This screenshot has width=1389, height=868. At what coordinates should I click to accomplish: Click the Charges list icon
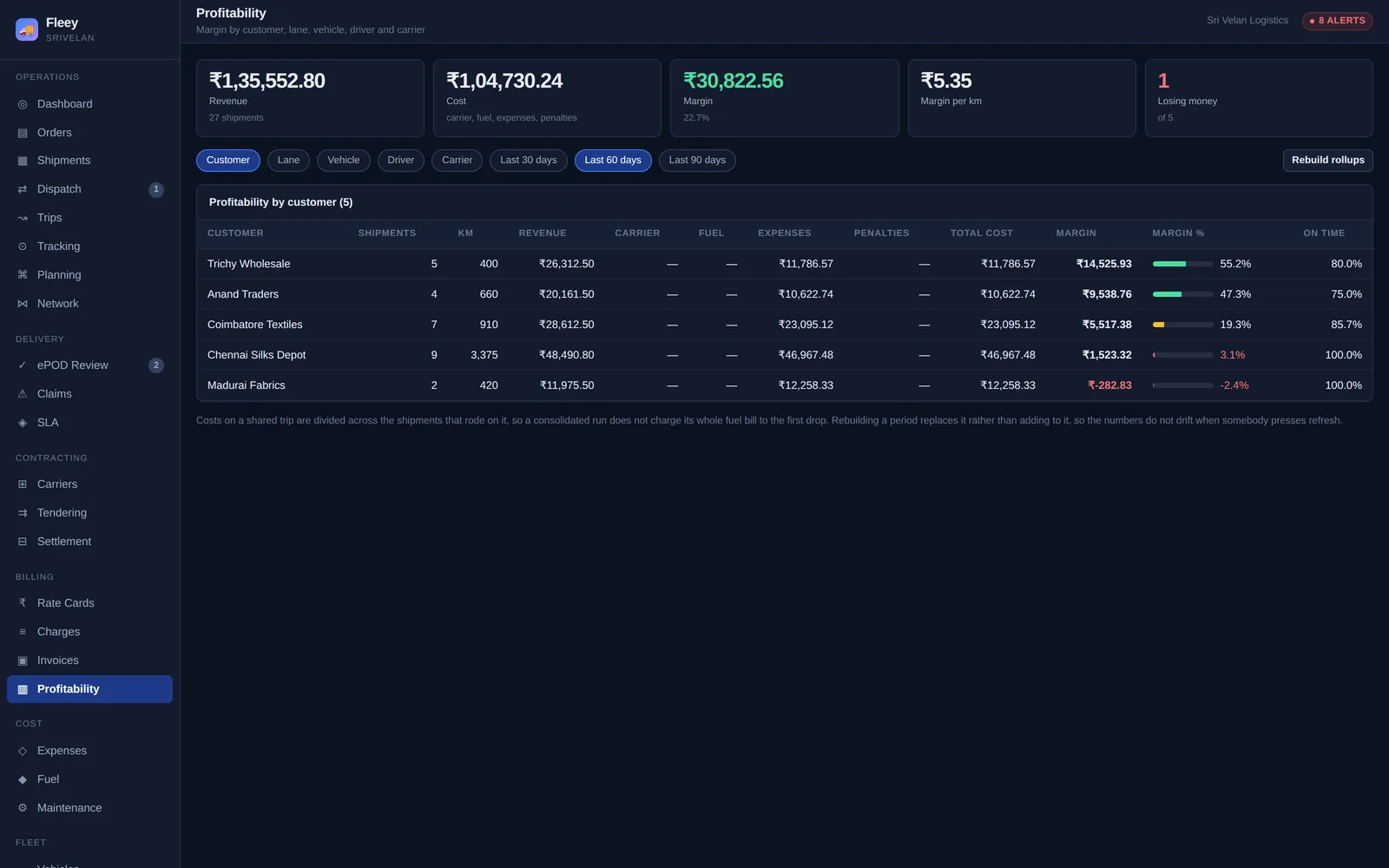coord(23,632)
